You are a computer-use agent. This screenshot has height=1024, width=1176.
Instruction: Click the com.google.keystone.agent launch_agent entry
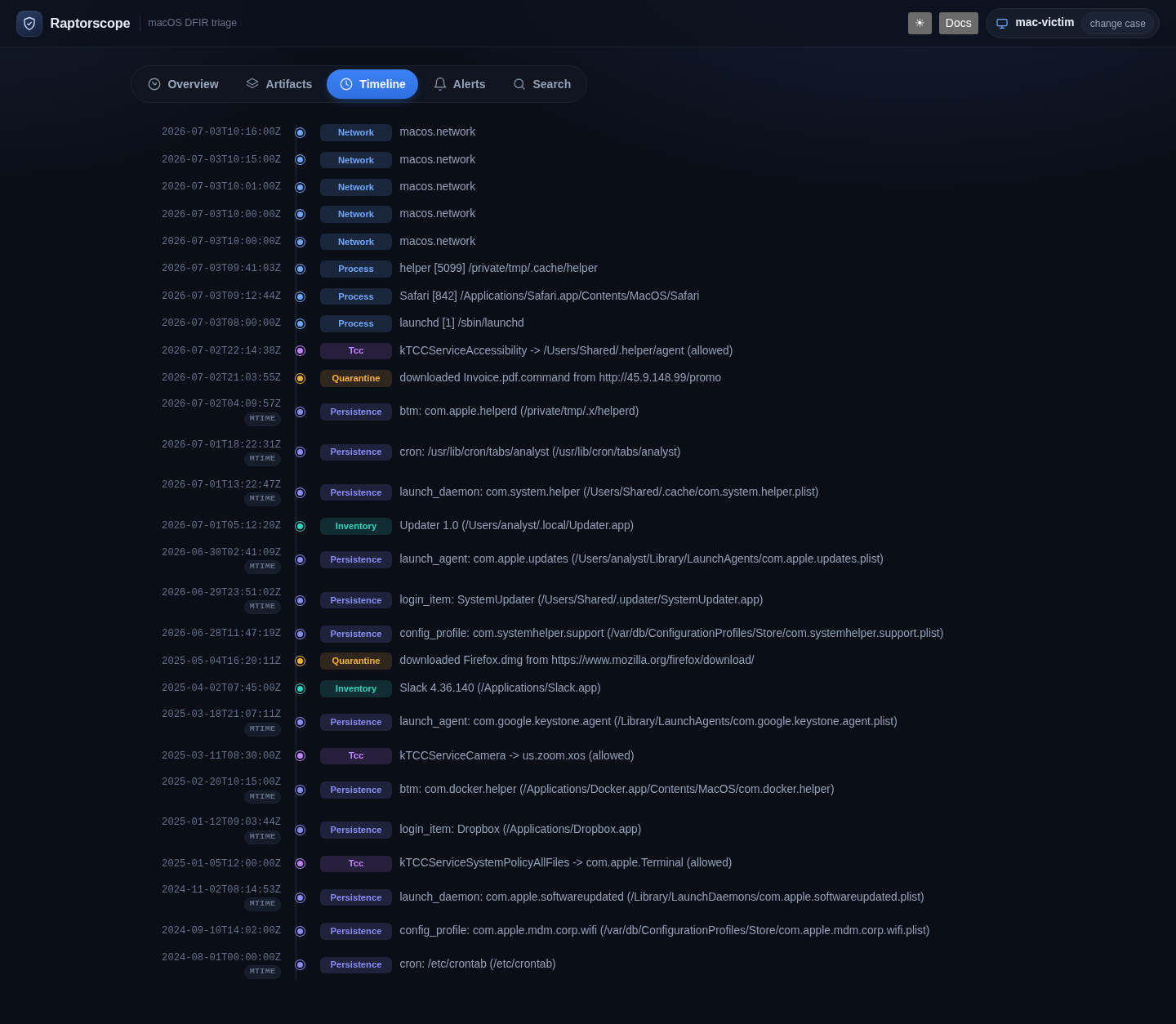pyautogui.click(x=648, y=721)
